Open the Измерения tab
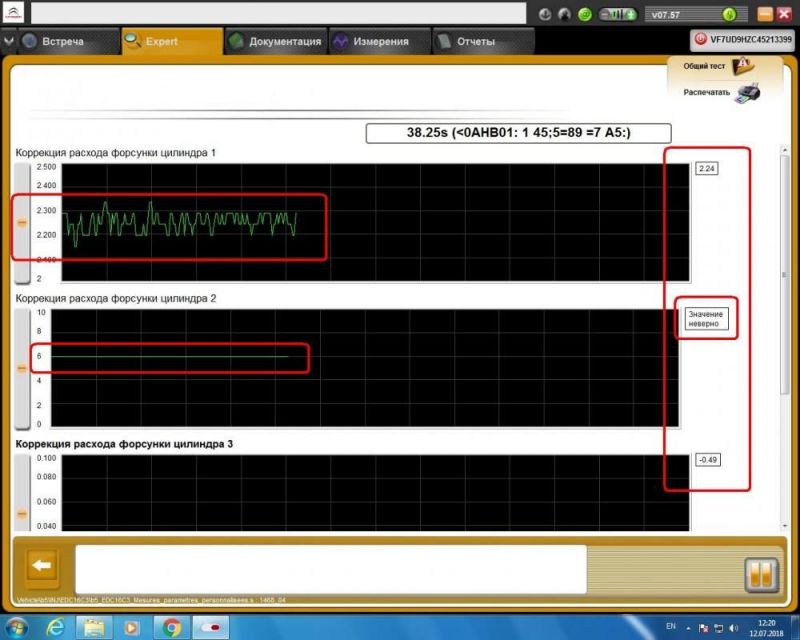 pyautogui.click(x=372, y=42)
